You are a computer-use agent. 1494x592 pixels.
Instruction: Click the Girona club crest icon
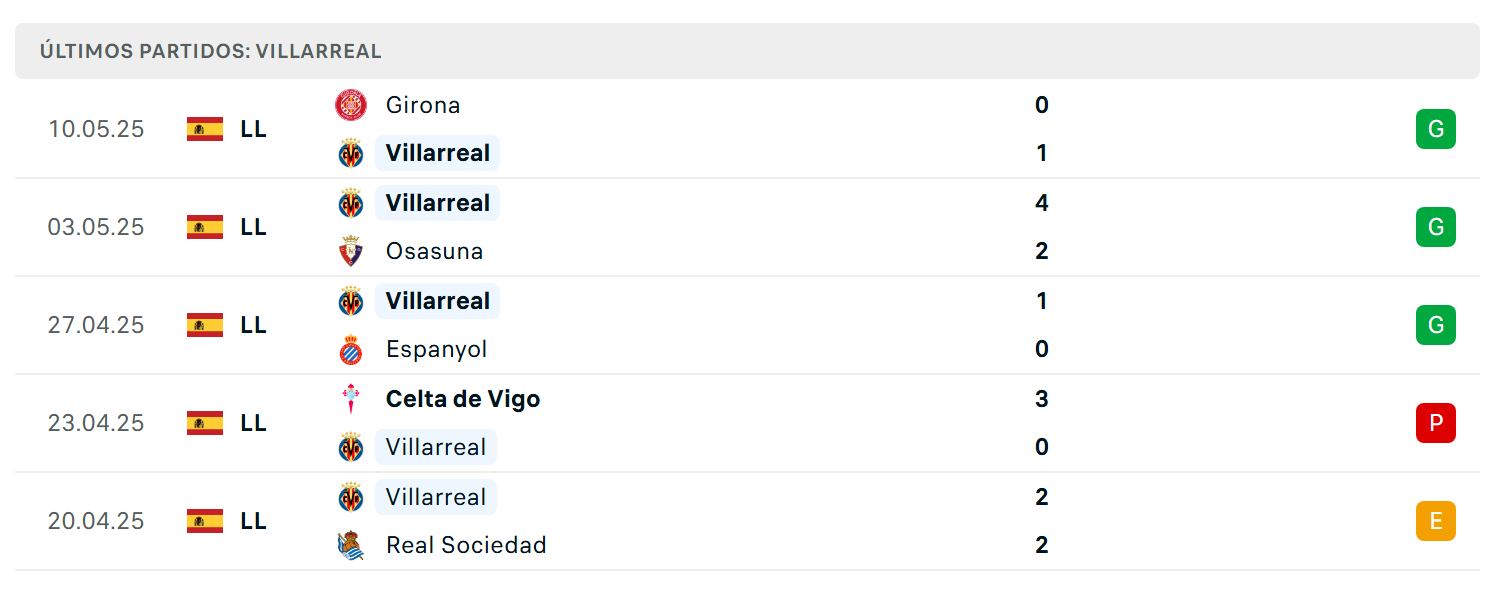point(351,105)
